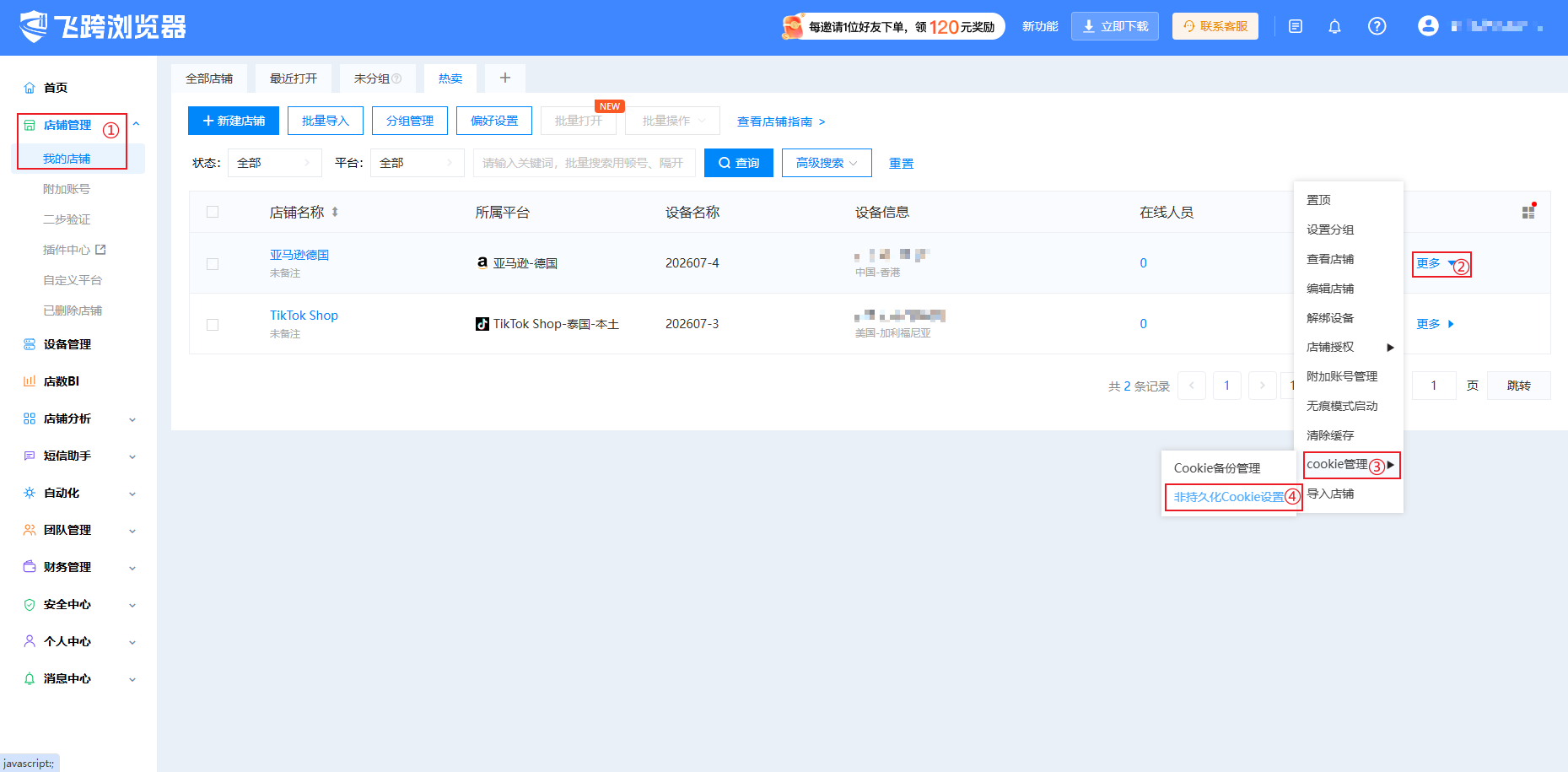The height and width of the screenshot is (772, 1568).
Task: Click the 未分组 help question icon
Action: [397, 78]
